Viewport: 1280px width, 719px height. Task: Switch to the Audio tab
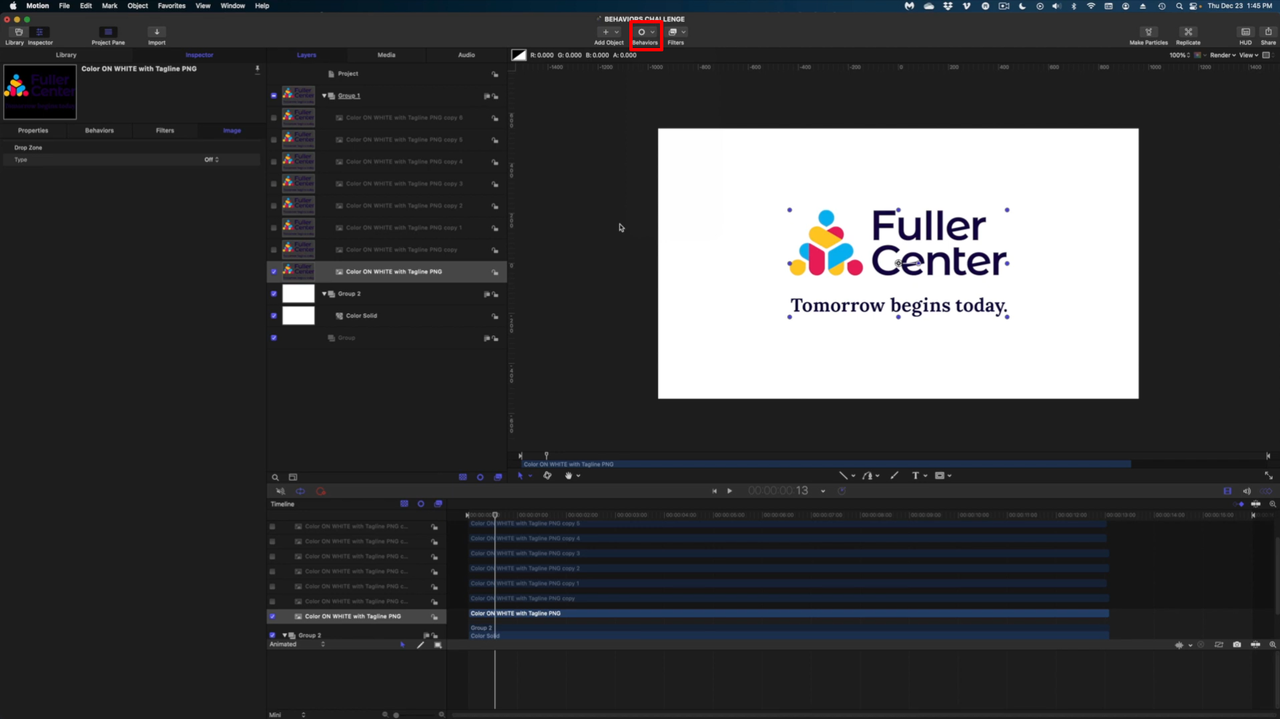(x=466, y=55)
